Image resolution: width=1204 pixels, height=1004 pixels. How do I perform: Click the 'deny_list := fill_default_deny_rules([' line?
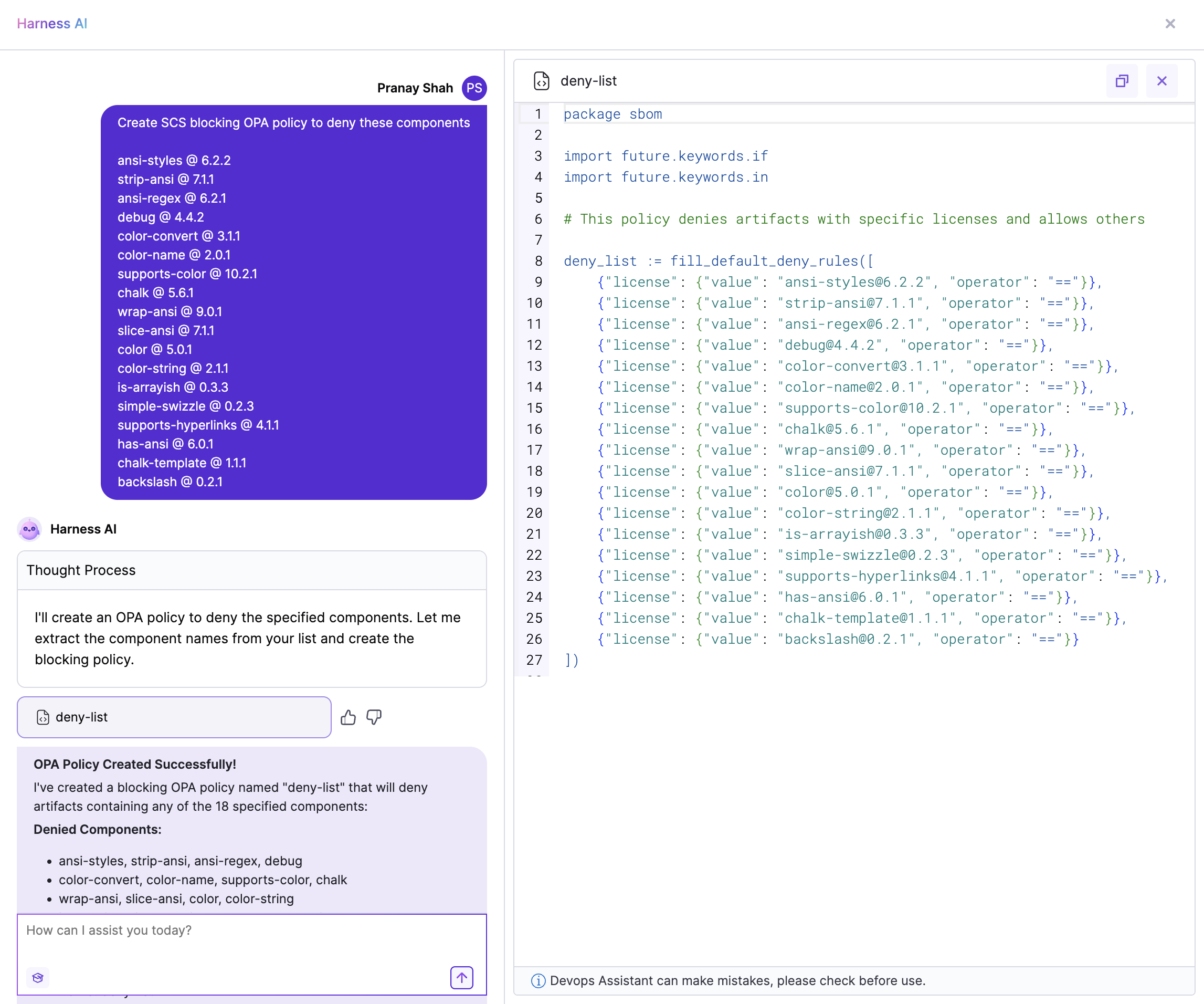point(719,261)
